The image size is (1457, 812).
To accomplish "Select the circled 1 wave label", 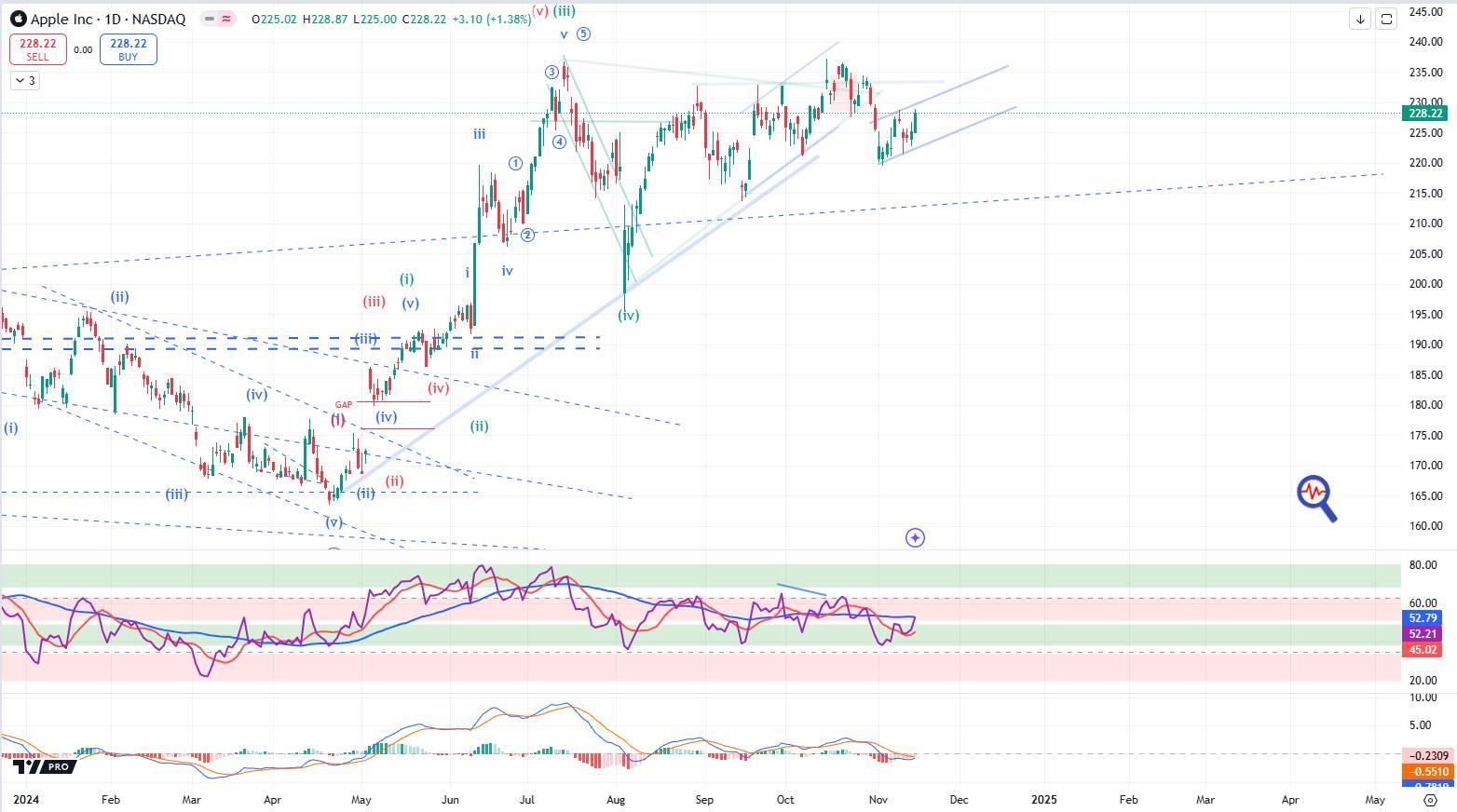I will 516,164.
